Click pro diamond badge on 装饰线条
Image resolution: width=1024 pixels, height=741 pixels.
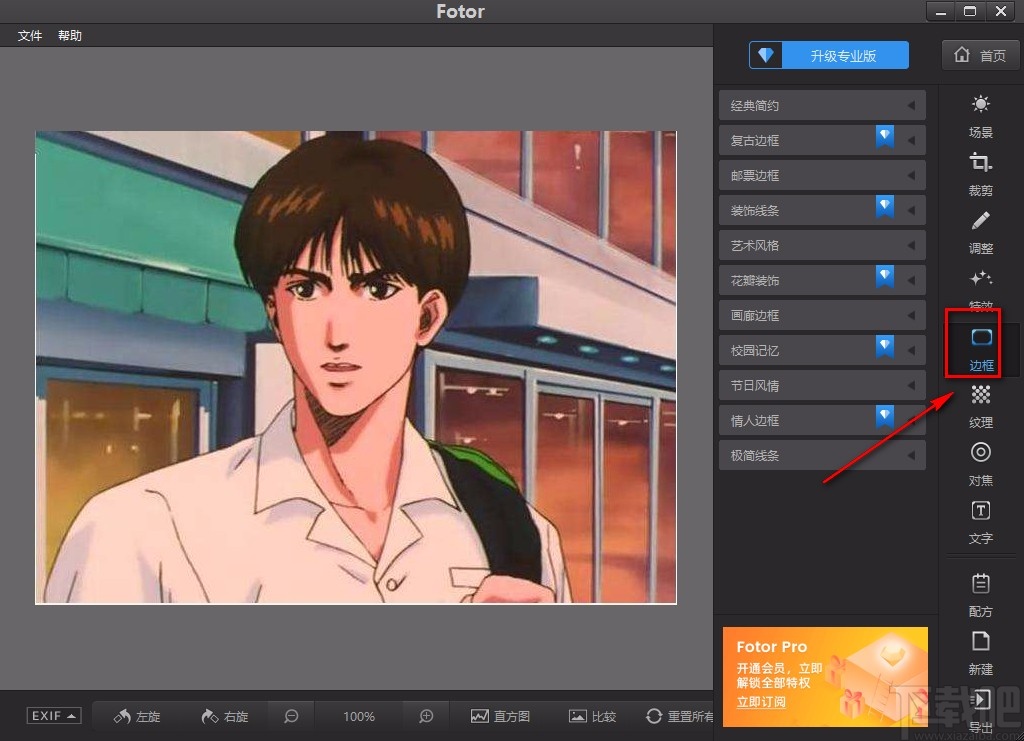pos(885,206)
